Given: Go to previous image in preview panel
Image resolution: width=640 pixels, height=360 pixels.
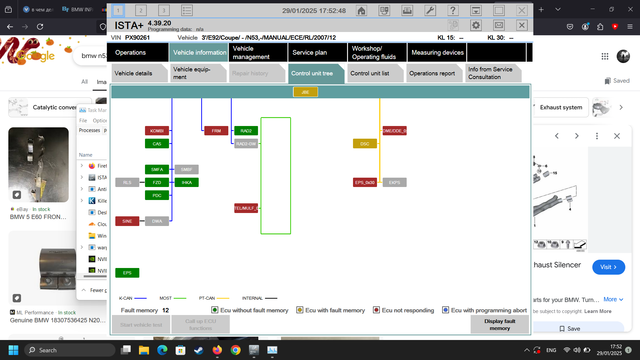Looking at the screenshot, I should point(557,136).
